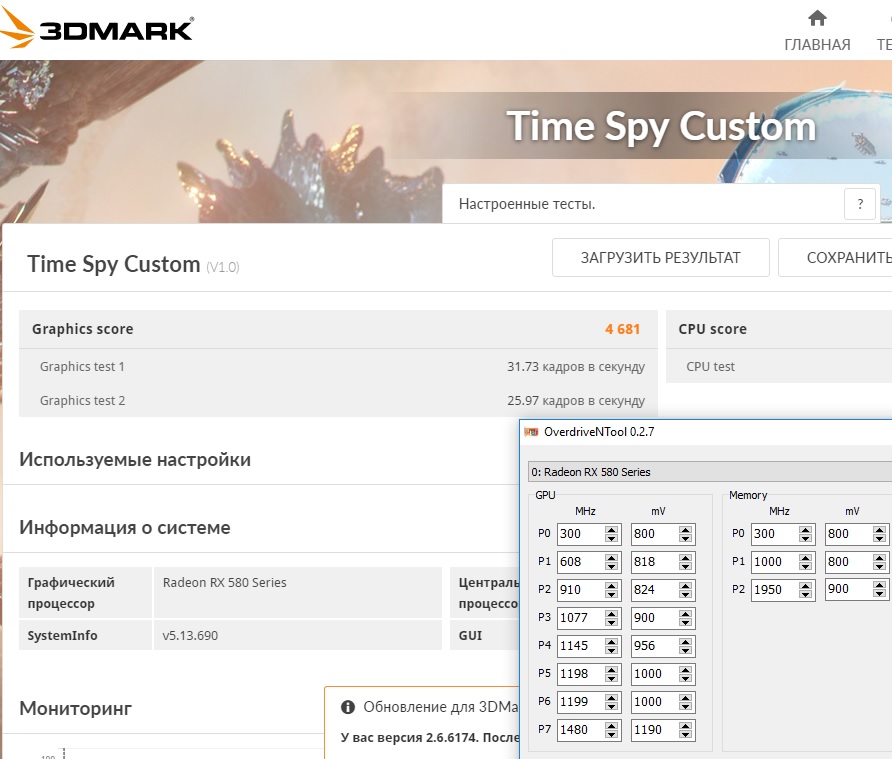Click СОХРАНИТЬ button
This screenshot has width=892, height=759.
coord(835,258)
